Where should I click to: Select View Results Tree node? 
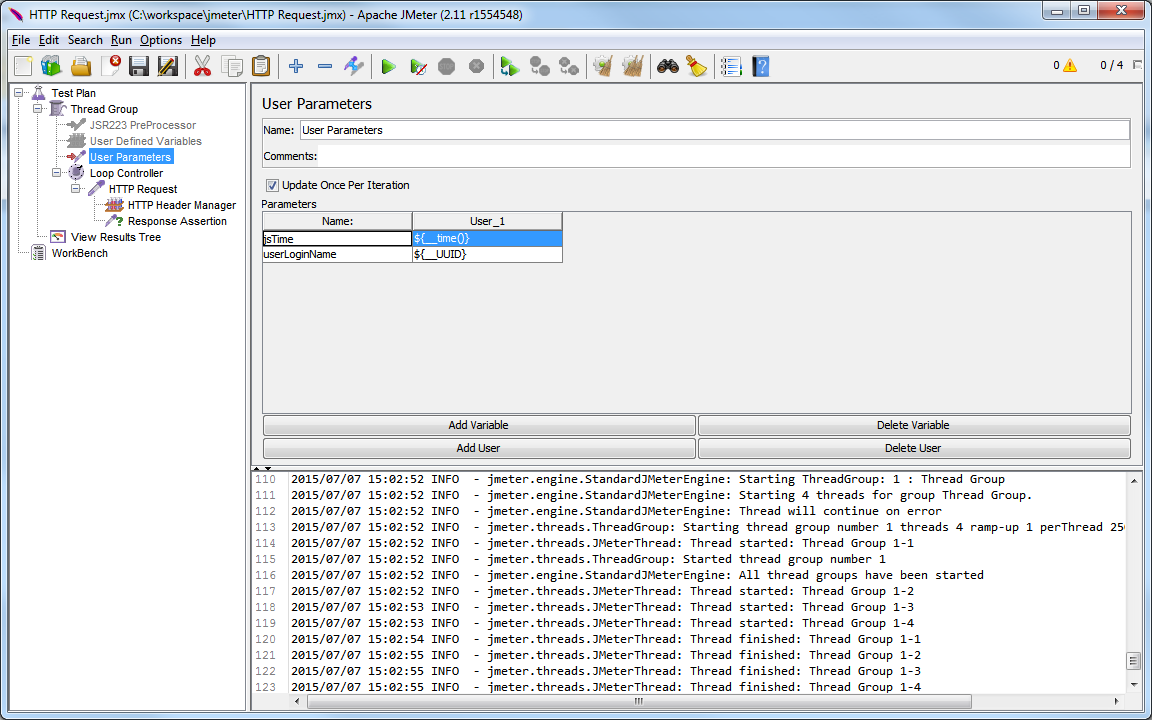click(115, 237)
